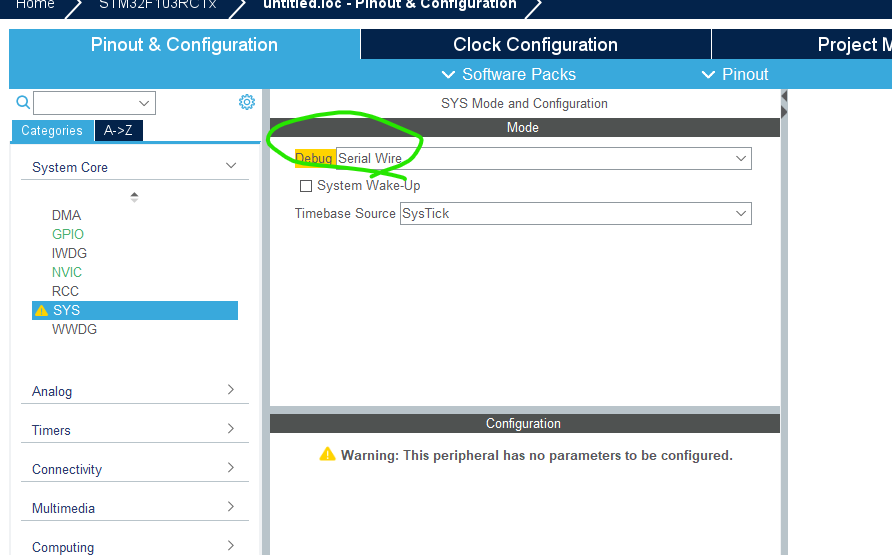The height and width of the screenshot is (555, 892).
Task: Expand the Connectivity category
Action: pyautogui.click(x=134, y=469)
